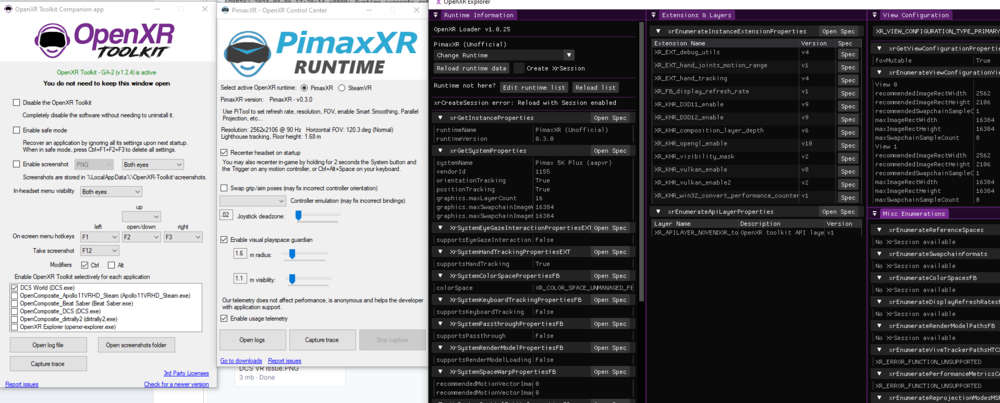Image resolution: width=1000 pixels, height=403 pixels.
Task: Toggle Enable visual playspace guardian
Action: click(x=224, y=239)
